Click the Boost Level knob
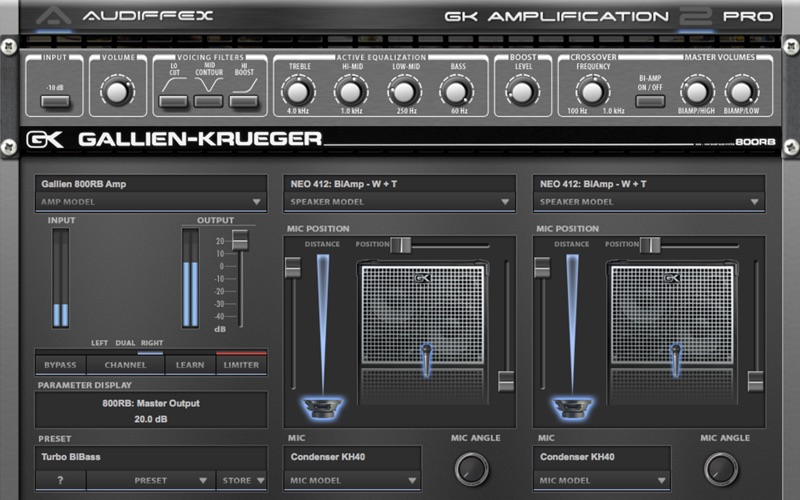 tap(522, 92)
